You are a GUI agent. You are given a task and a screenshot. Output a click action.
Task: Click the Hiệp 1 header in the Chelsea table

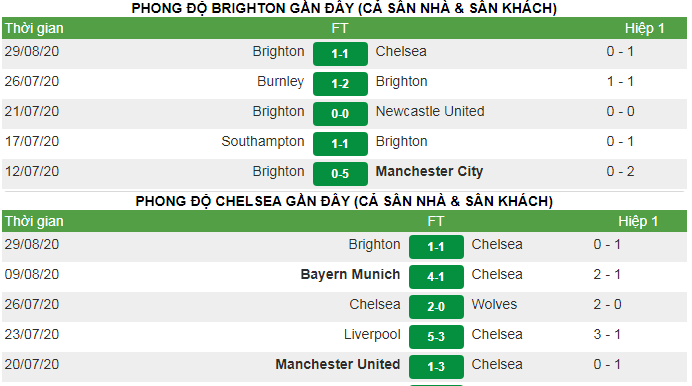pyautogui.click(x=638, y=221)
